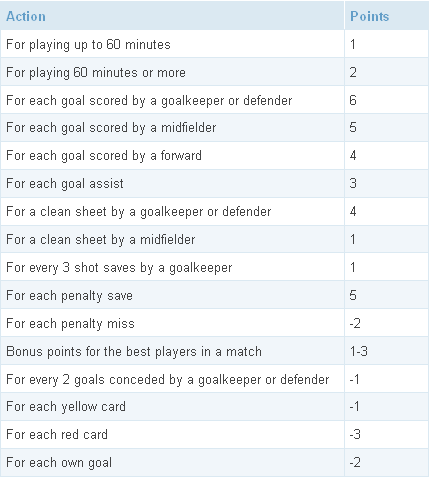
Task: Click the 1-3 bonus points value
Action: point(359,351)
